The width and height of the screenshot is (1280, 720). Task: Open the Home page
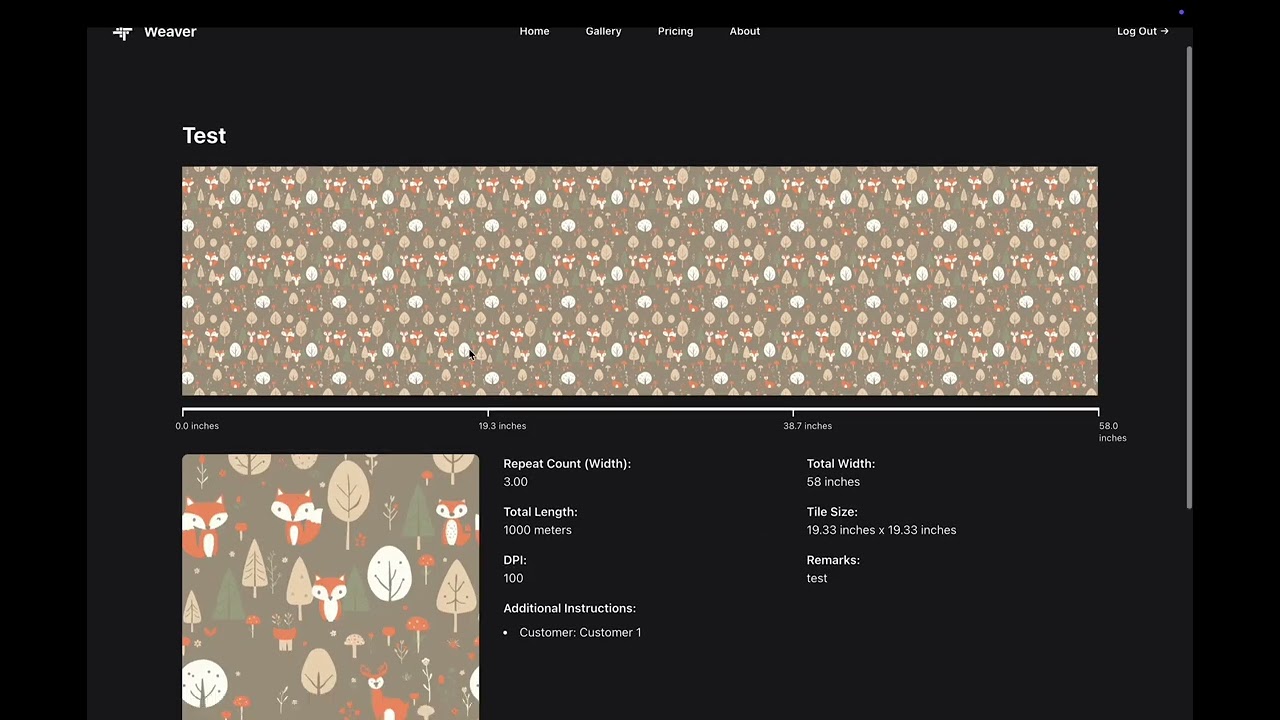coord(534,31)
